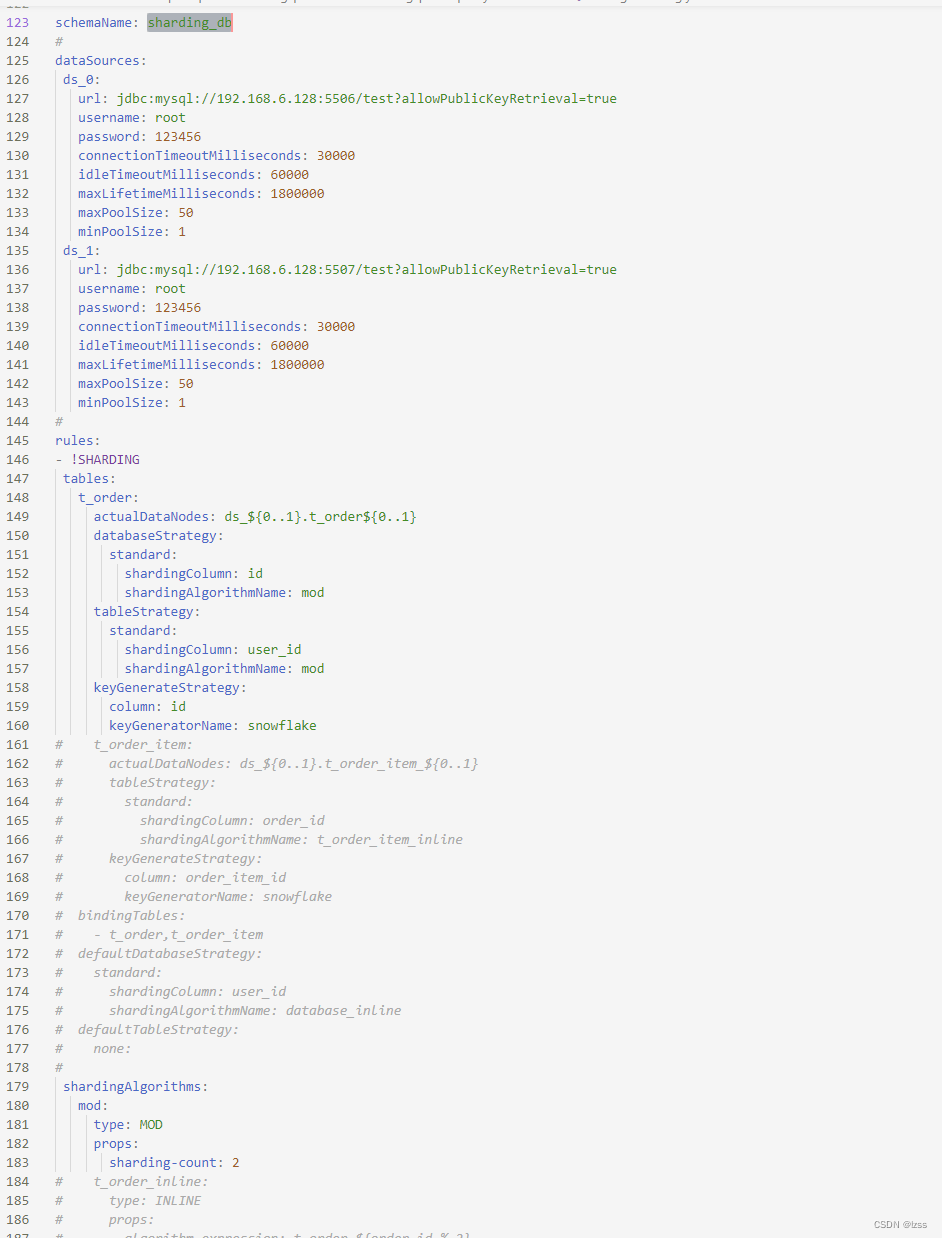Click line number 123 in the gutter
This screenshot has height=1238, width=942.
pos(18,22)
